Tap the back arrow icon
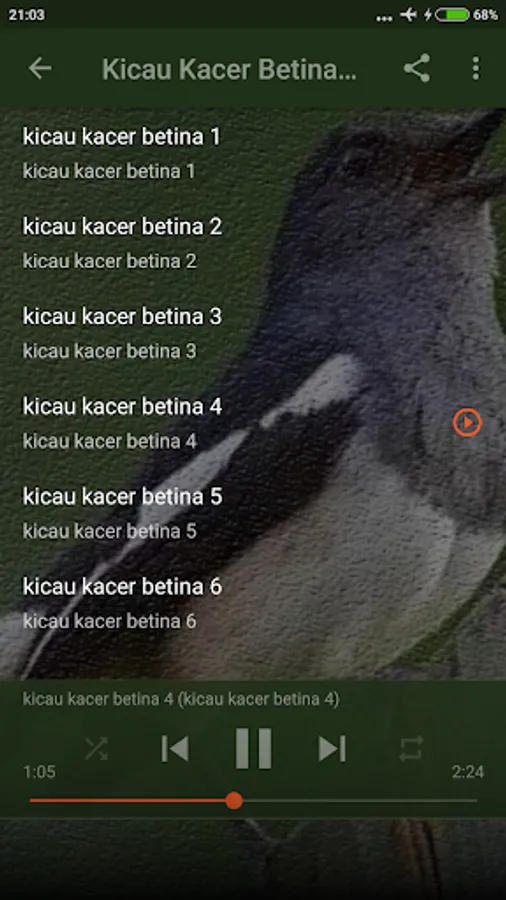This screenshot has width=506, height=900. [40, 68]
